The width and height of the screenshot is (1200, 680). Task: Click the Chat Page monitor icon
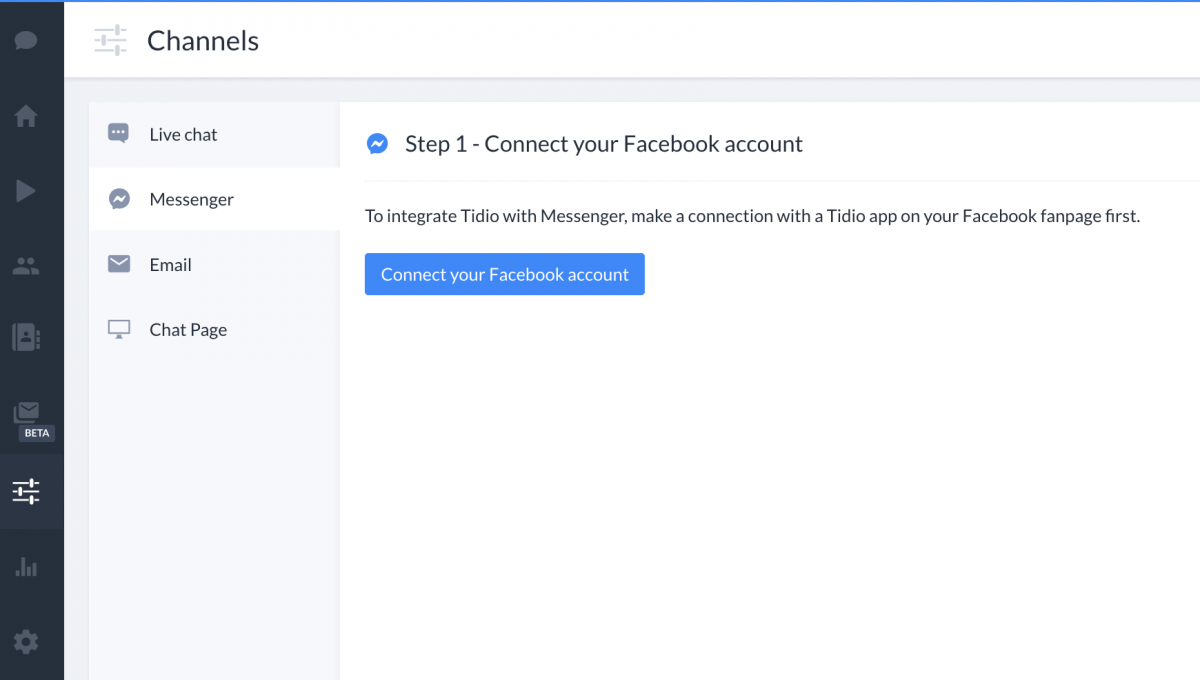119,329
